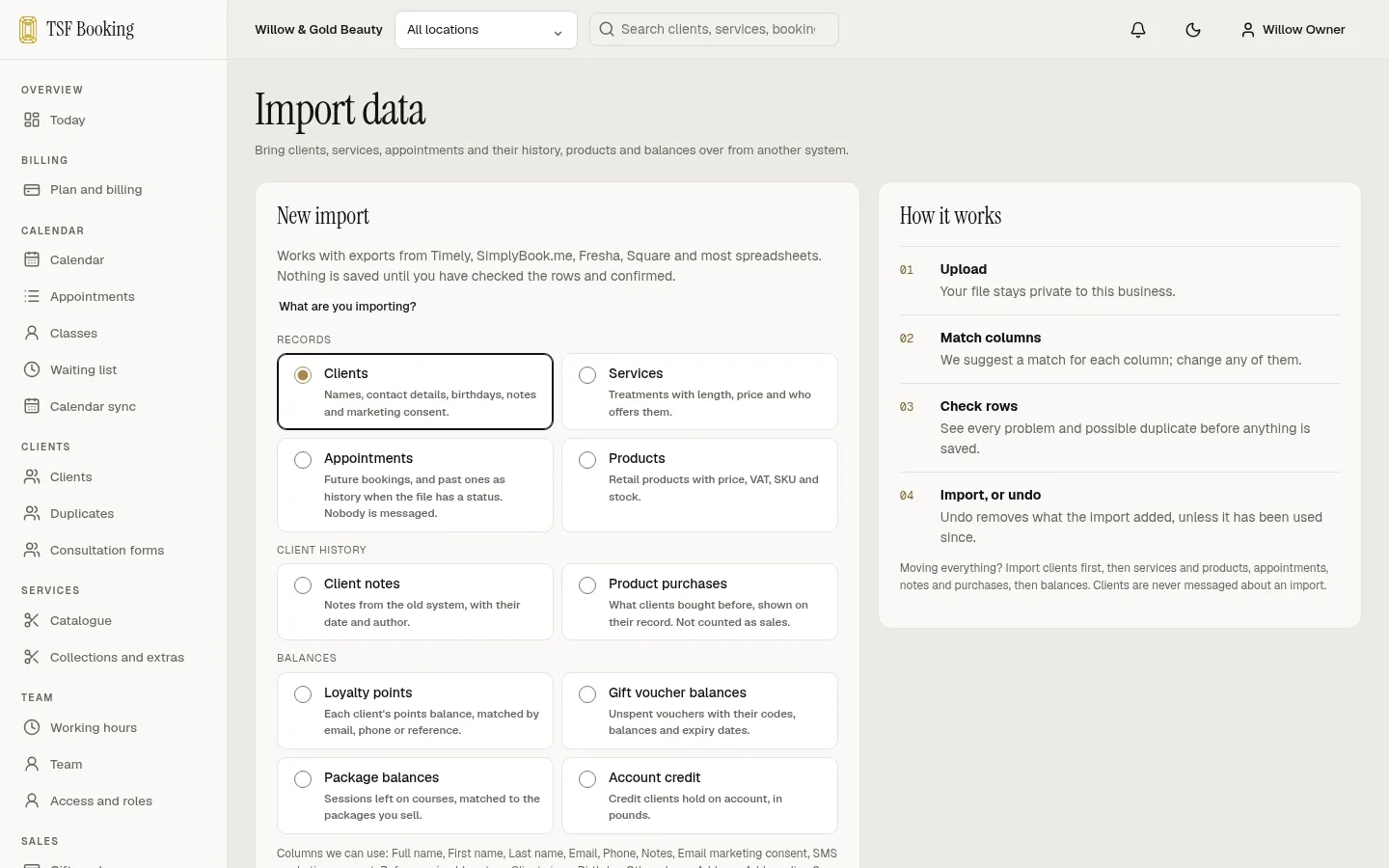
Task: Click the "Match columns" step heading
Action: pyautogui.click(x=991, y=338)
